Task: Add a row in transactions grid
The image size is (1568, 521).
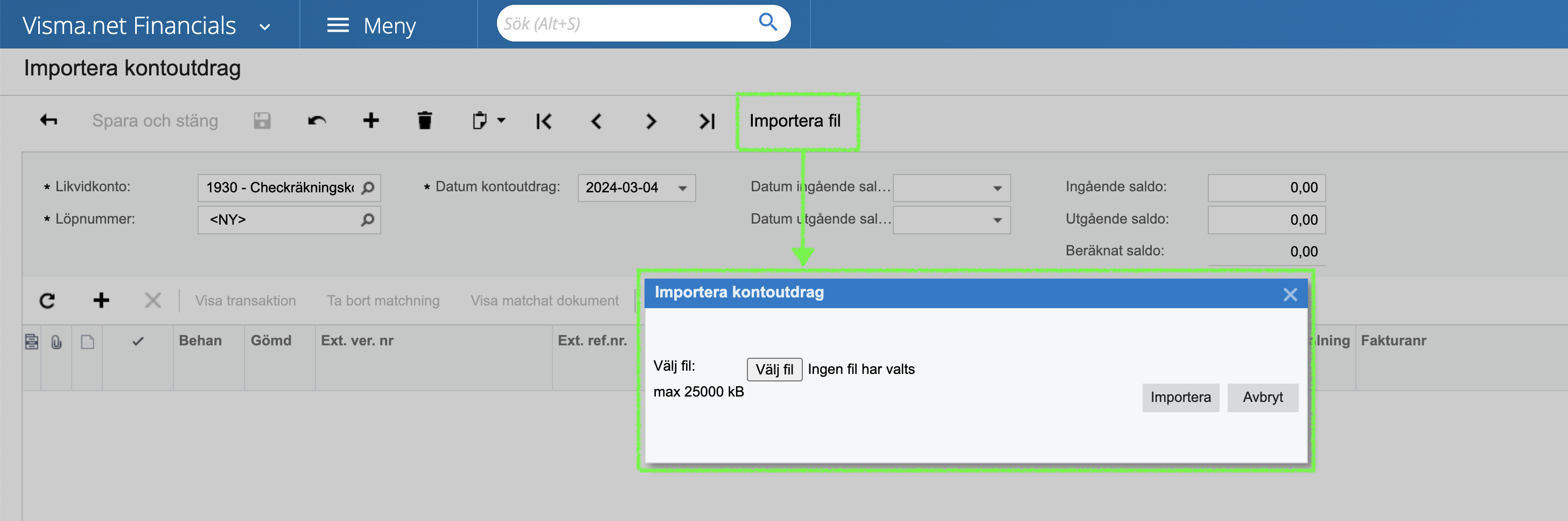Action: pos(101,301)
